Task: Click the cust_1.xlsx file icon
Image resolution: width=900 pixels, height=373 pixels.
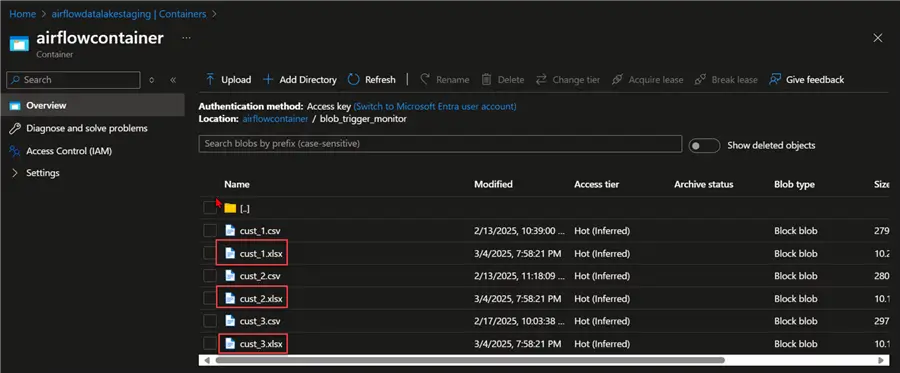Action: tap(230, 254)
